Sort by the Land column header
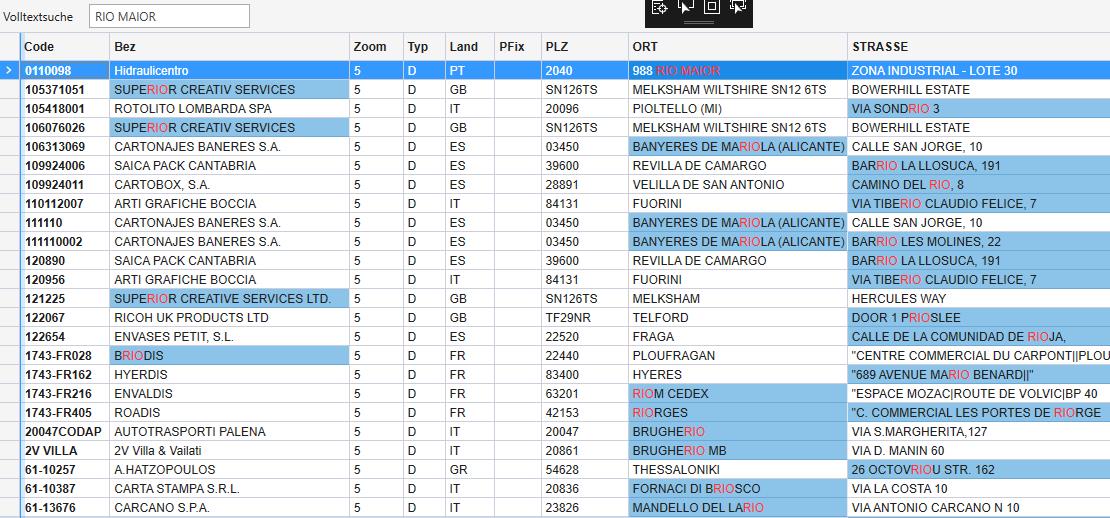The height and width of the screenshot is (518, 1110). tap(470, 47)
